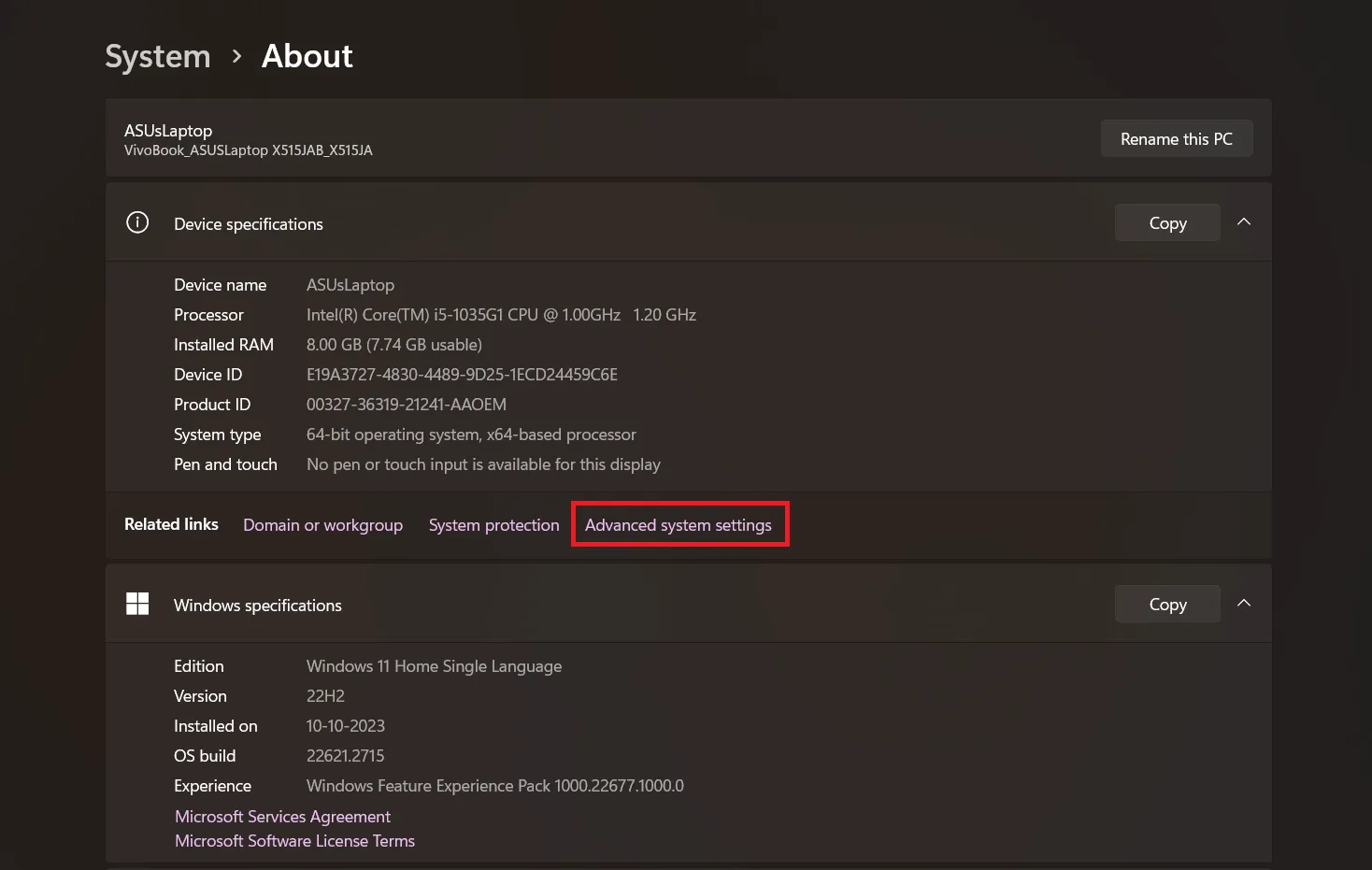
Task: Click the System type label
Action: tap(218, 435)
